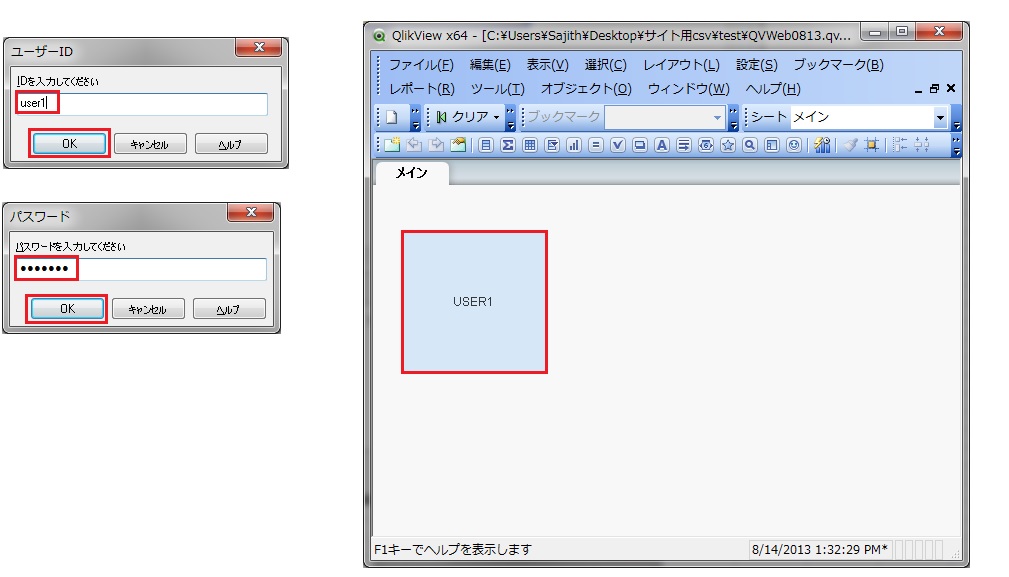Open toolbar options chevron right of ブックマーク combo
The image size is (1009, 577).
click(733, 118)
